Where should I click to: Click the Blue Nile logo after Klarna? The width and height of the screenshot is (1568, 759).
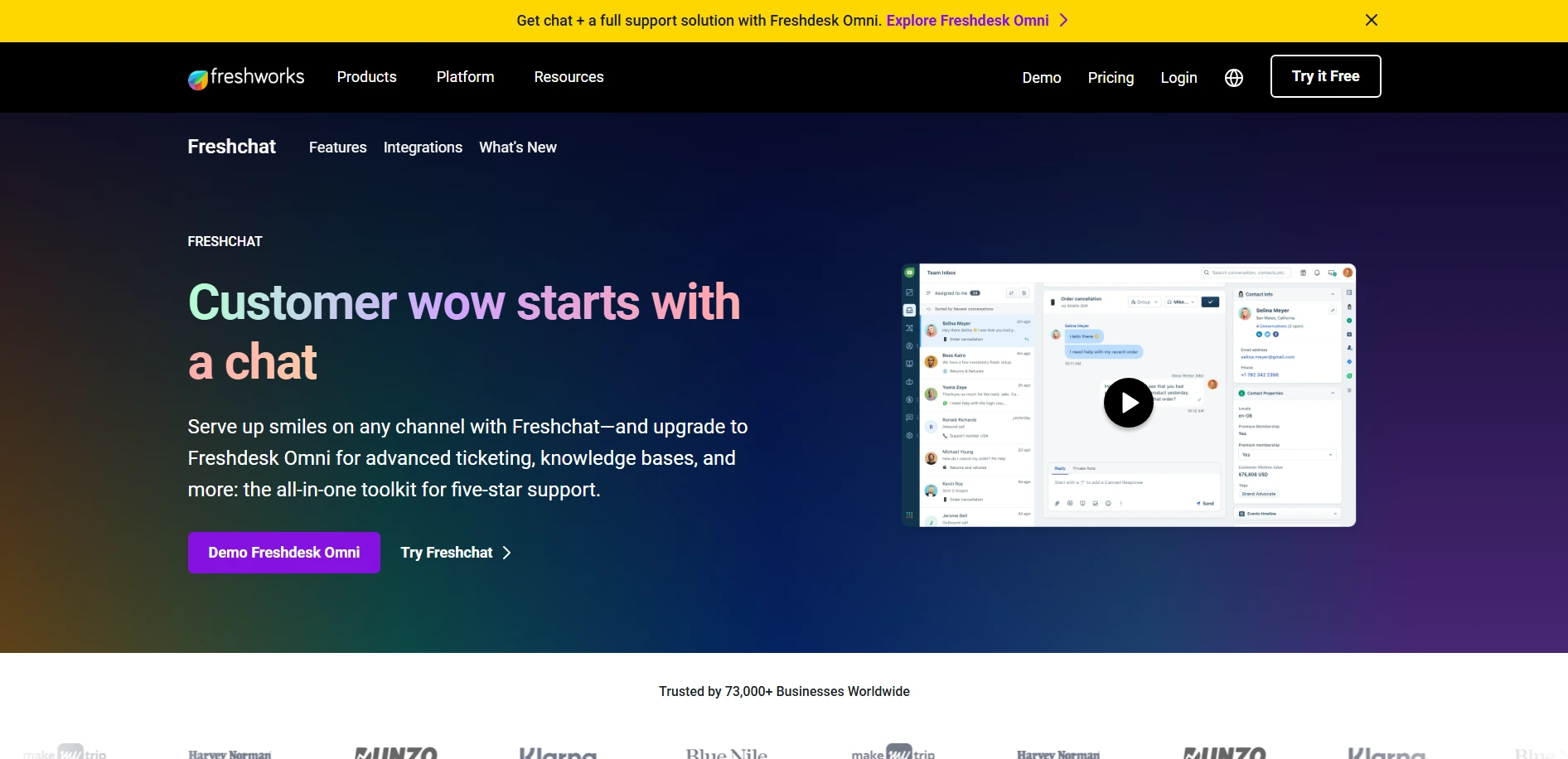[x=726, y=752]
